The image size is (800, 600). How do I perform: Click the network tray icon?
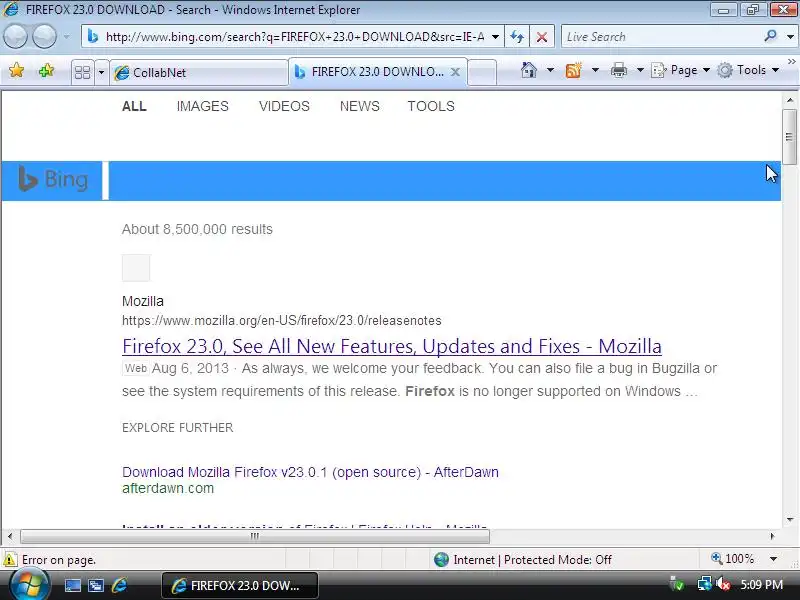[704, 584]
